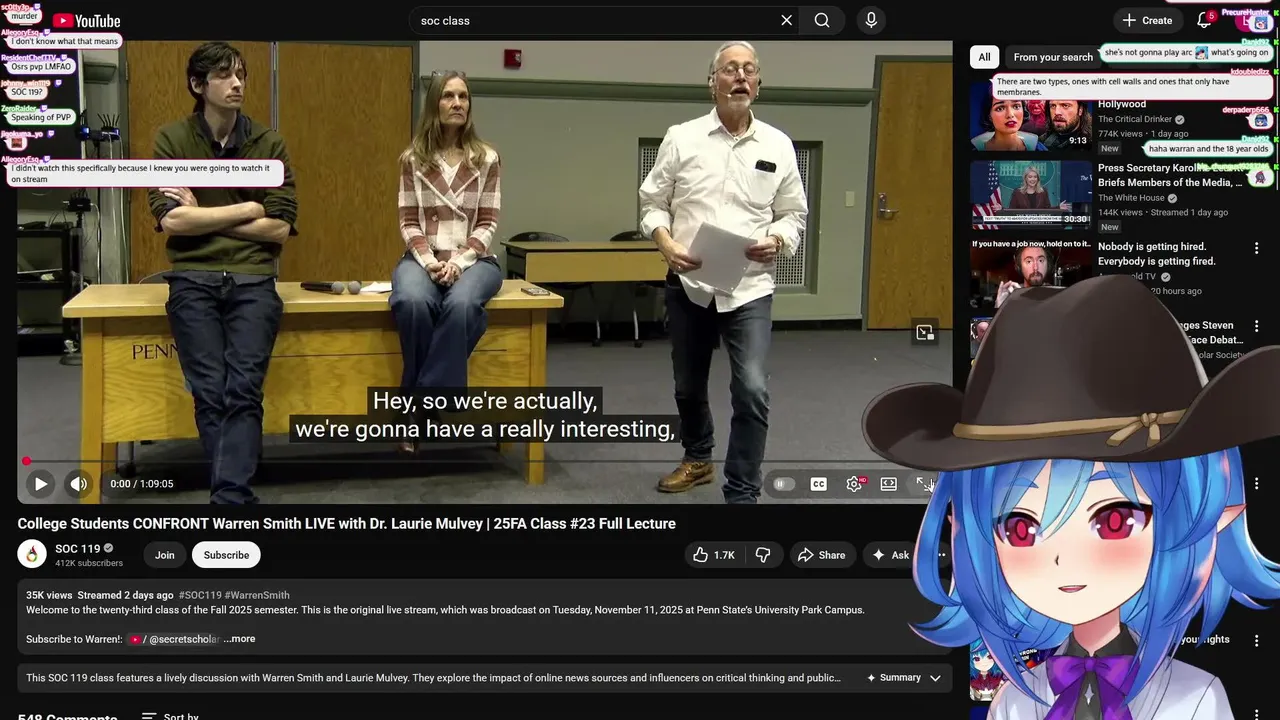
Task: Select the 'From your search' chip
Action: pyautogui.click(x=1053, y=57)
